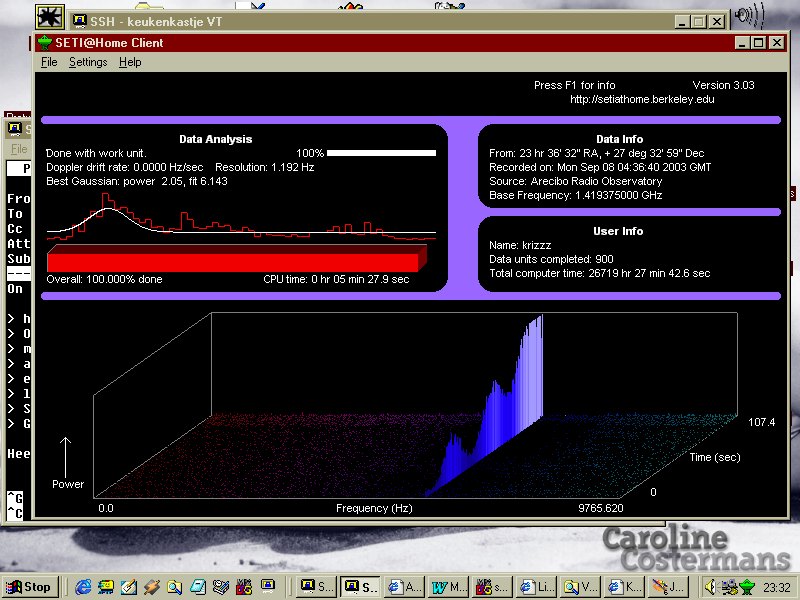Click the 23:32 system clock
Image resolution: width=800 pixels, height=600 pixels.
coord(777,587)
